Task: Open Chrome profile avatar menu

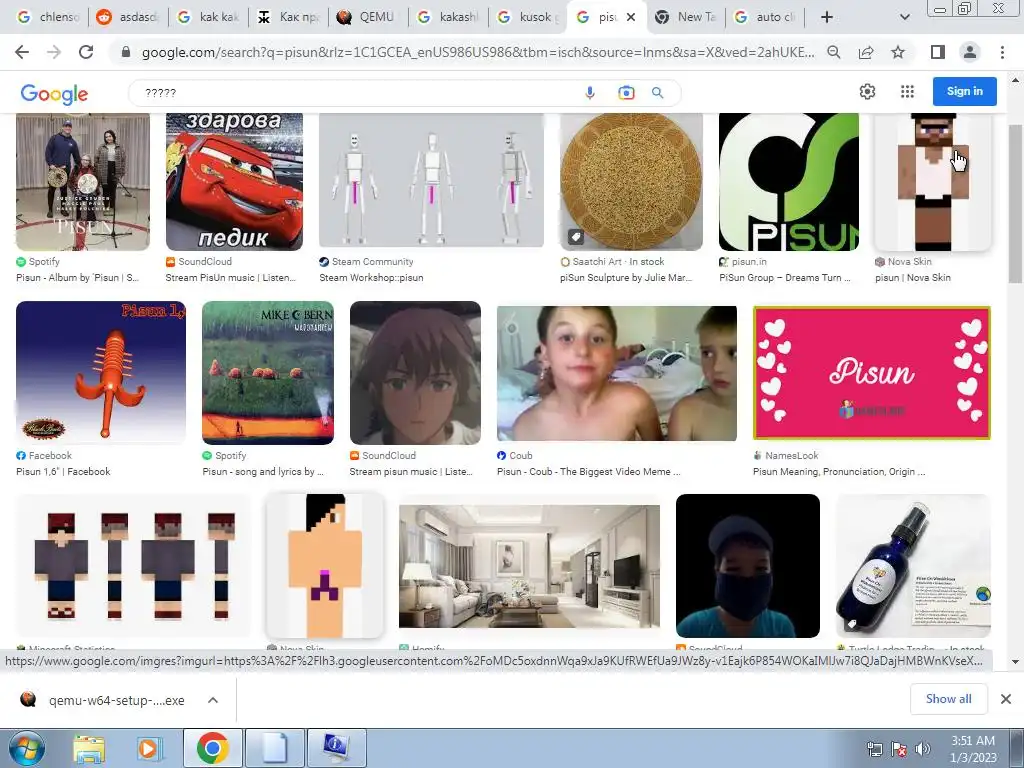Action: point(970,52)
